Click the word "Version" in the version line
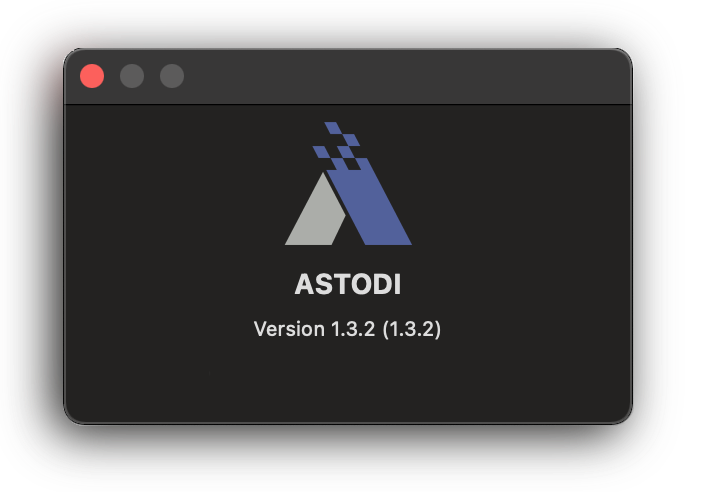712x492 pixels. [289, 329]
